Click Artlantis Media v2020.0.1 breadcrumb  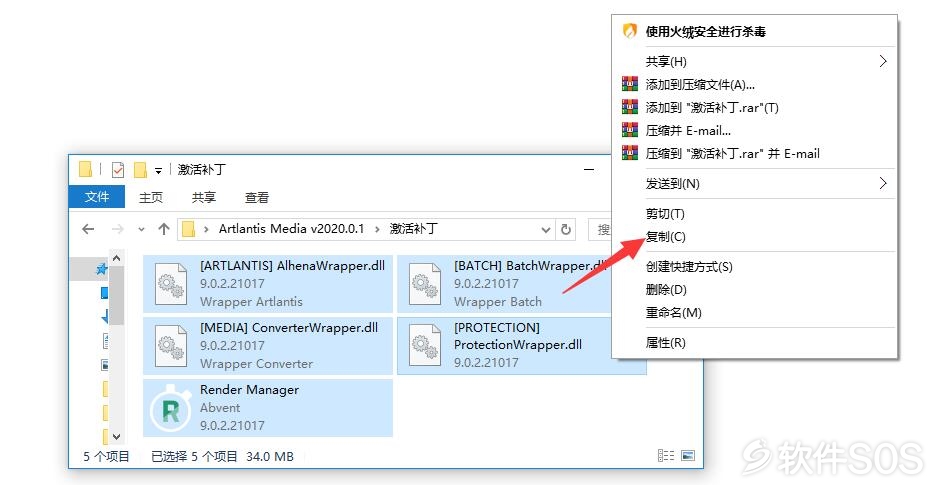[x=291, y=229]
